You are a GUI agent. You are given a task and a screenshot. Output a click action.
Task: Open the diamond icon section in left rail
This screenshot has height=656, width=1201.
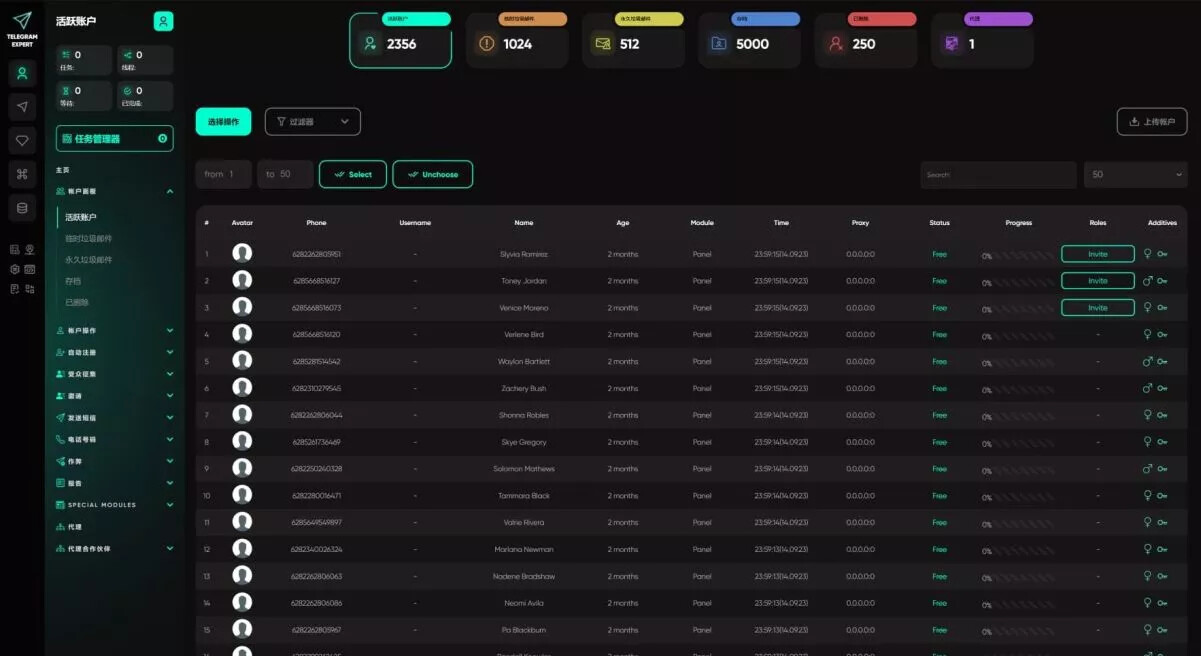(22, 141)
